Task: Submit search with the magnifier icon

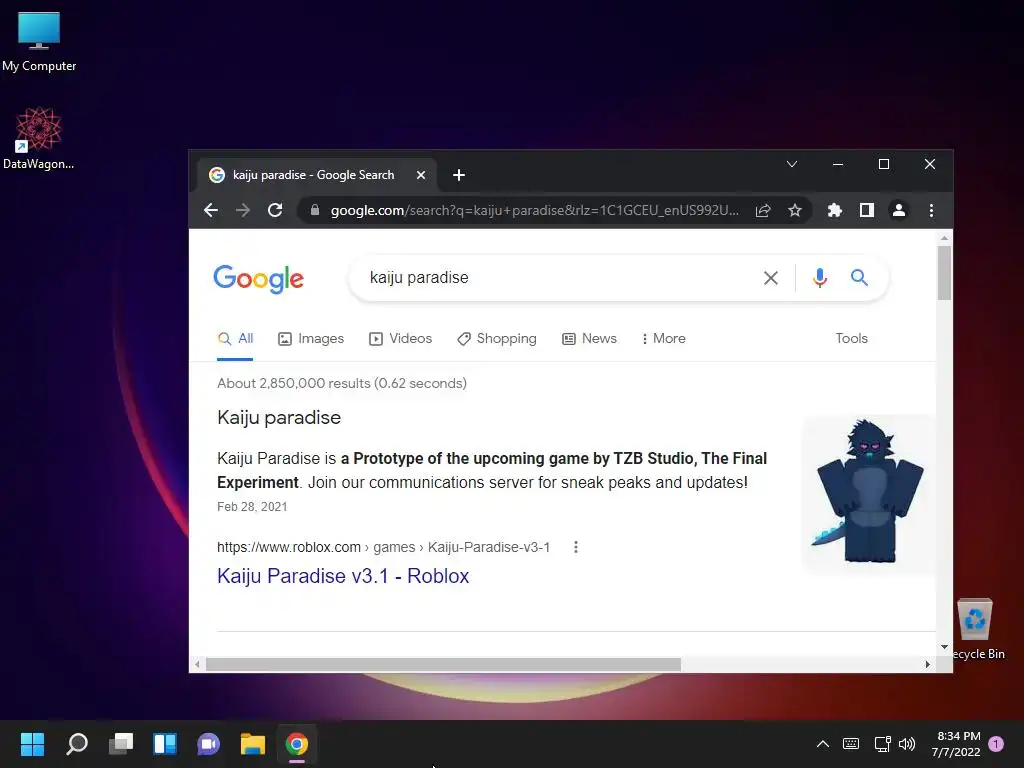Action: pos(859,278)
